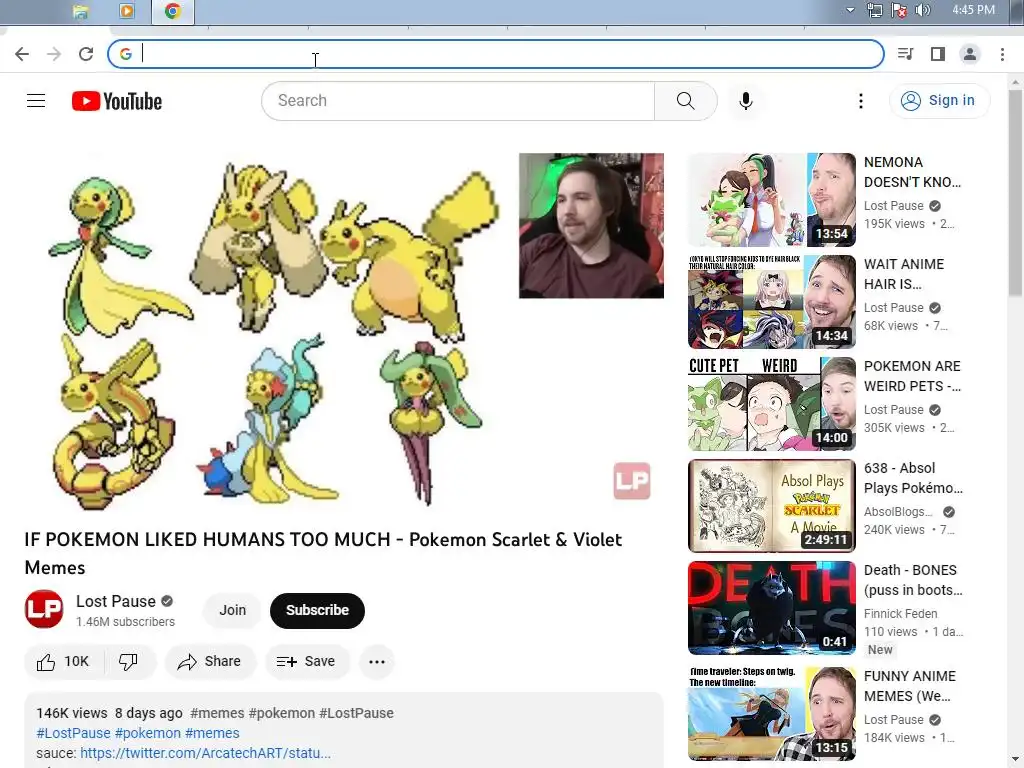Viewport: 1024px width, 768px height.
Task: Click the video player frame
Action: [344, 333]
